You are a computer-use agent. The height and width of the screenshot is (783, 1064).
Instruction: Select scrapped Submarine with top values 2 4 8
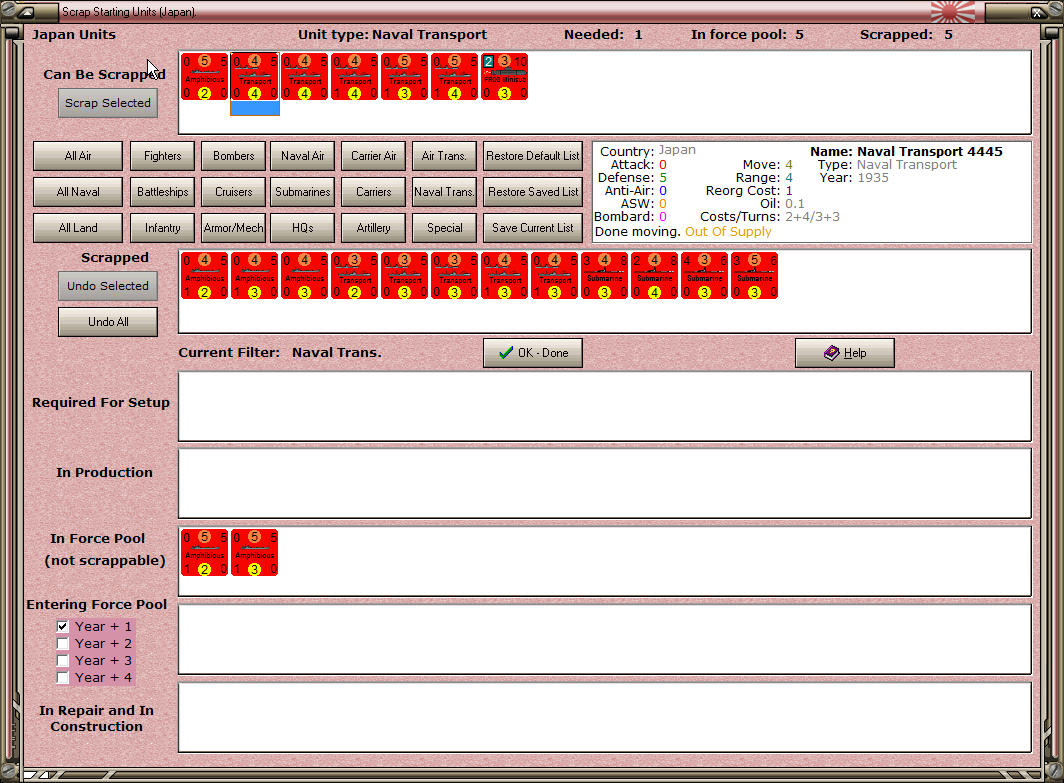655,275
